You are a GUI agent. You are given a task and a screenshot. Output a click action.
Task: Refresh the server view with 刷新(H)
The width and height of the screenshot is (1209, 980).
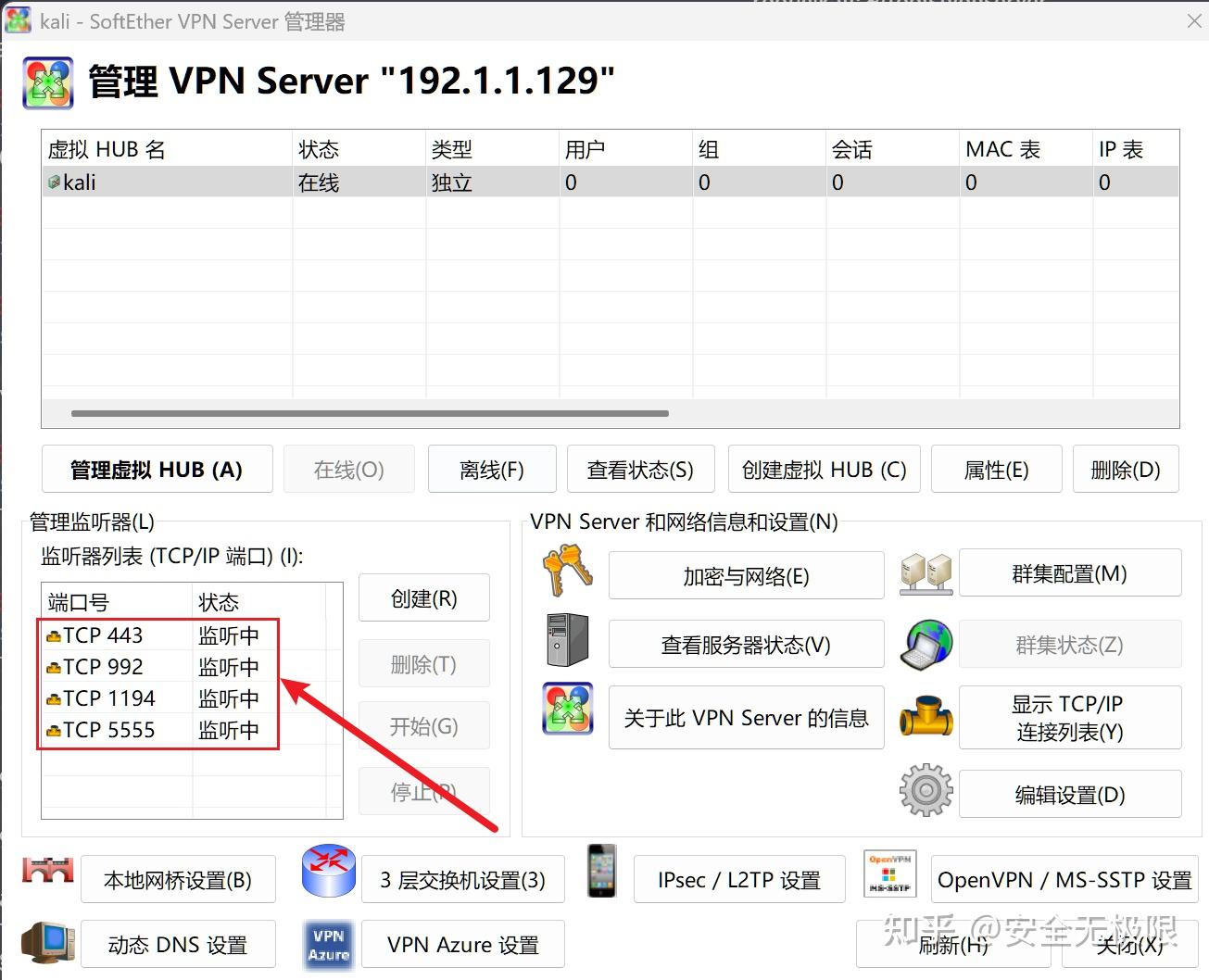coord(952,944)
